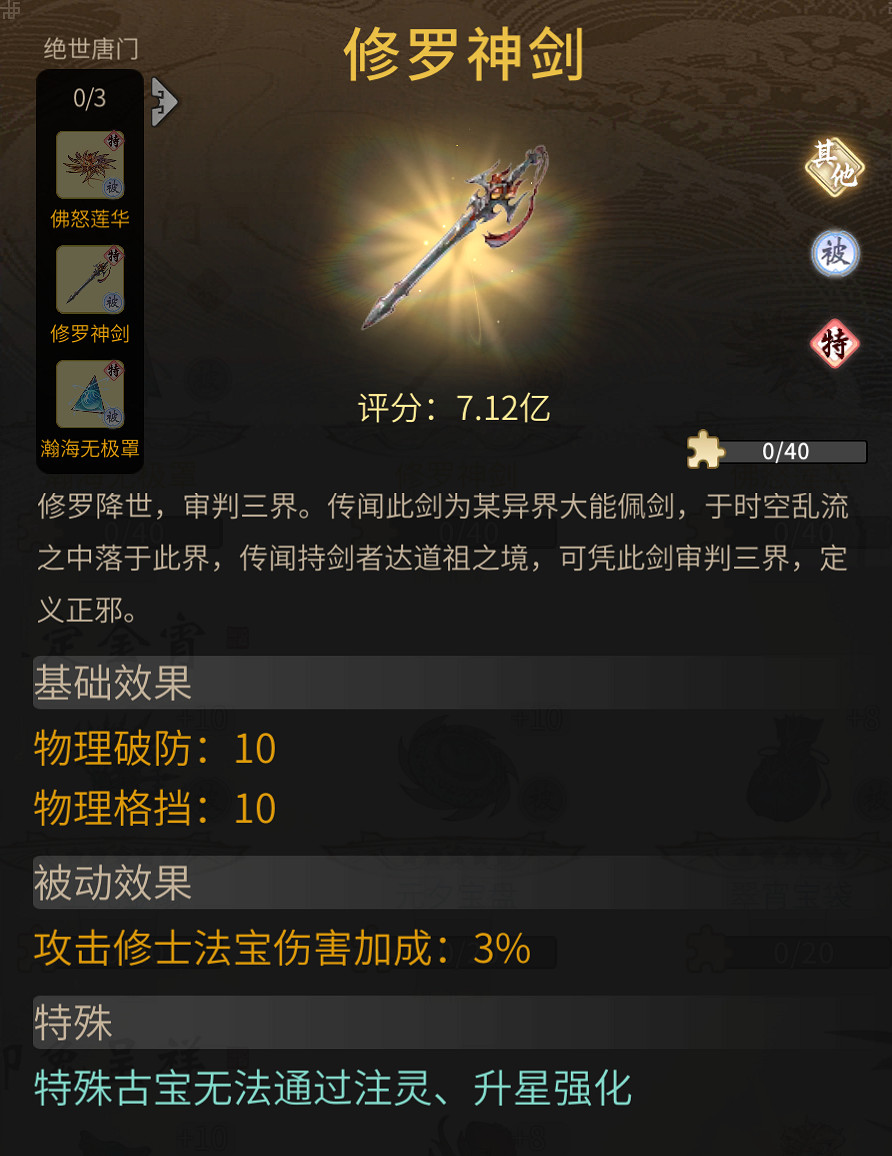Click the large 修罗神剑 sword image
Screen dimensions: 892x1156
(457, 236)
